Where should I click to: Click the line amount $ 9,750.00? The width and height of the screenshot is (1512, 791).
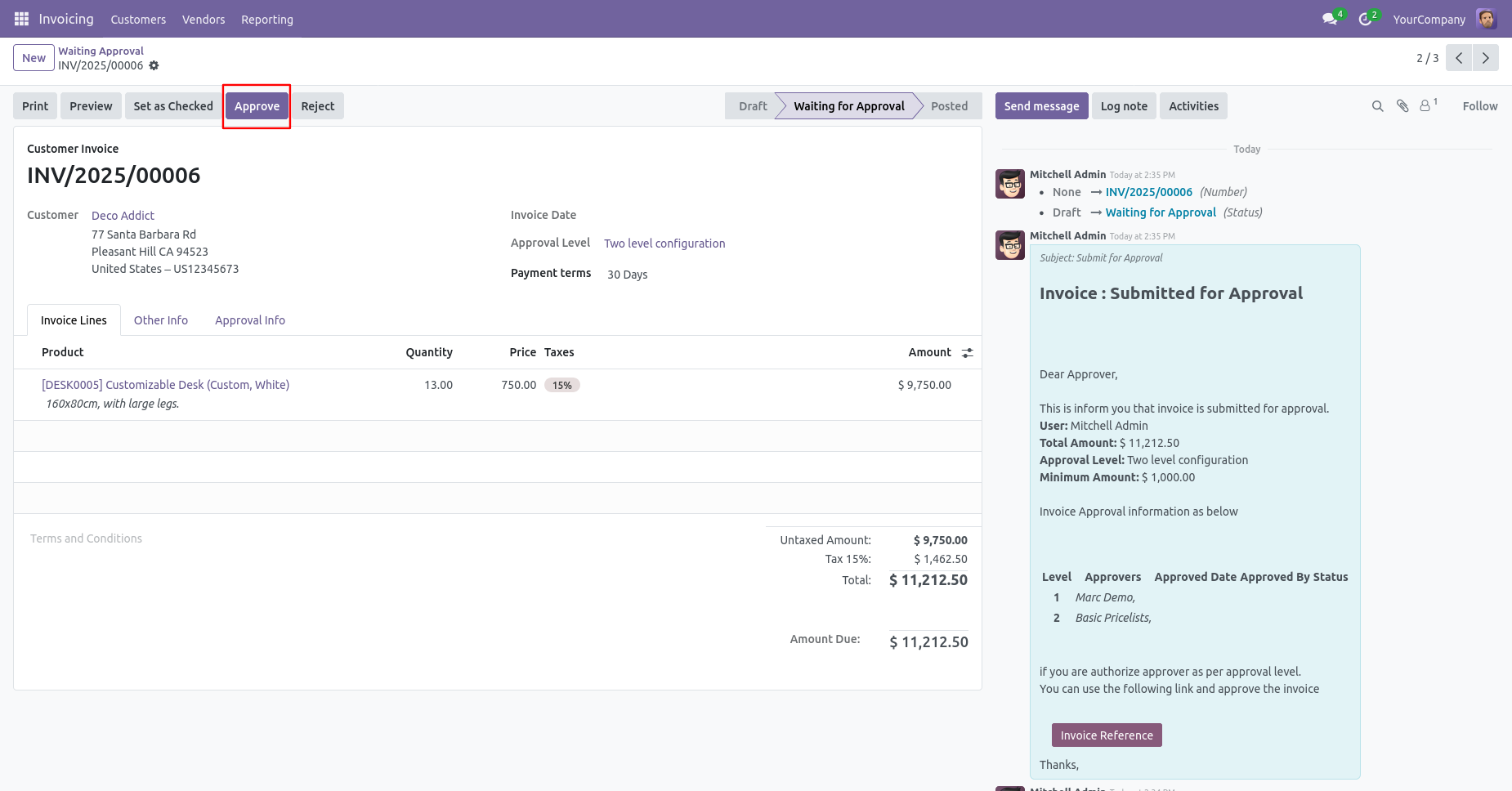(x=924, y=385)
